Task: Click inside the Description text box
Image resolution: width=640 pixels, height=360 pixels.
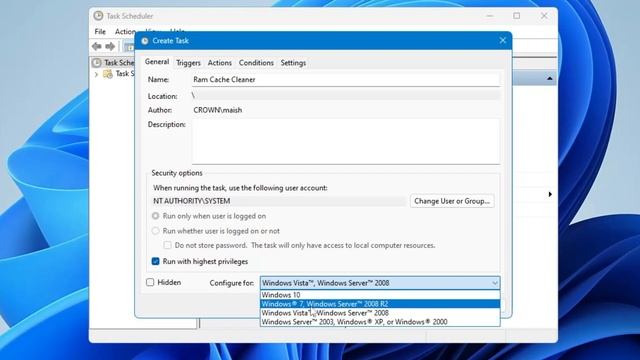Action: [x=346, y=141]
